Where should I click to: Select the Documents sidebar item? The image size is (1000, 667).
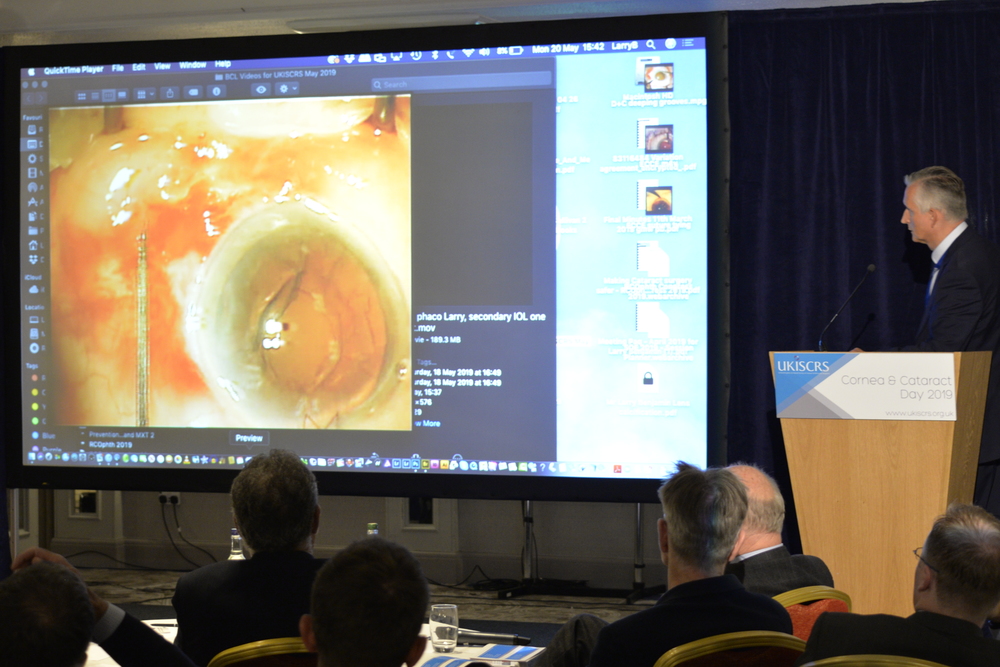[34, 216]
